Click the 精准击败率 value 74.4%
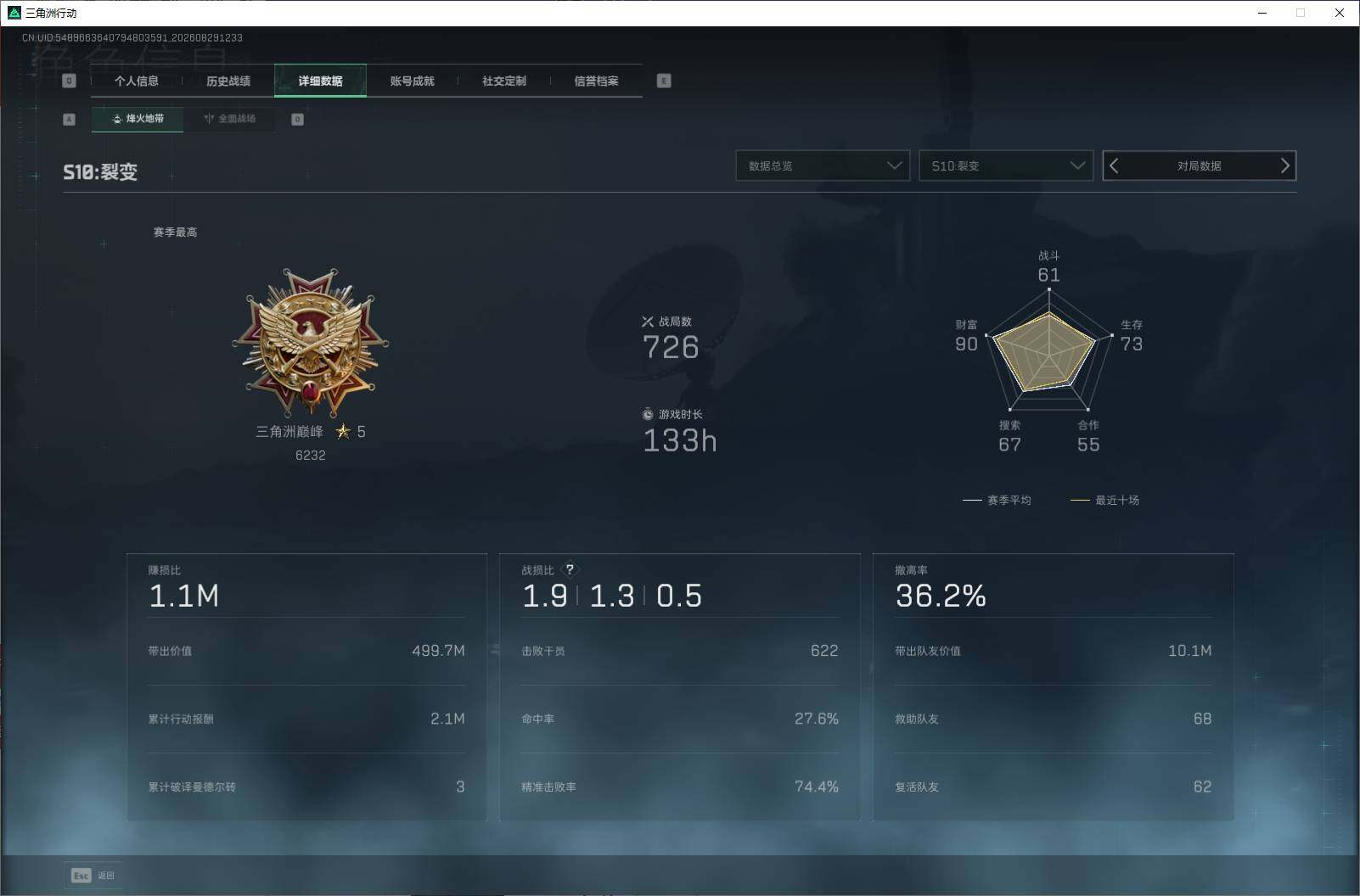Image resolution: width=1360 pixels, height=896 pixels. click(817, 787)
